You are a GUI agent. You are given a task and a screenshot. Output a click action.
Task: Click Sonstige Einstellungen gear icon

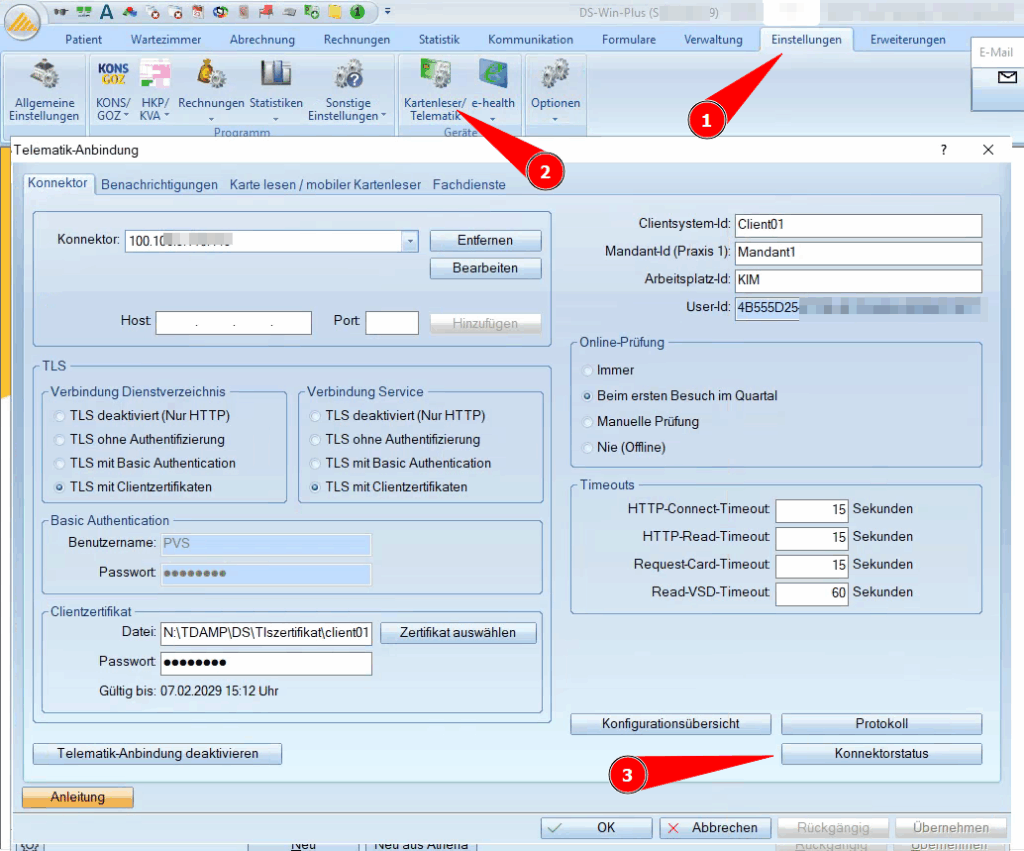tap(348, 76)
